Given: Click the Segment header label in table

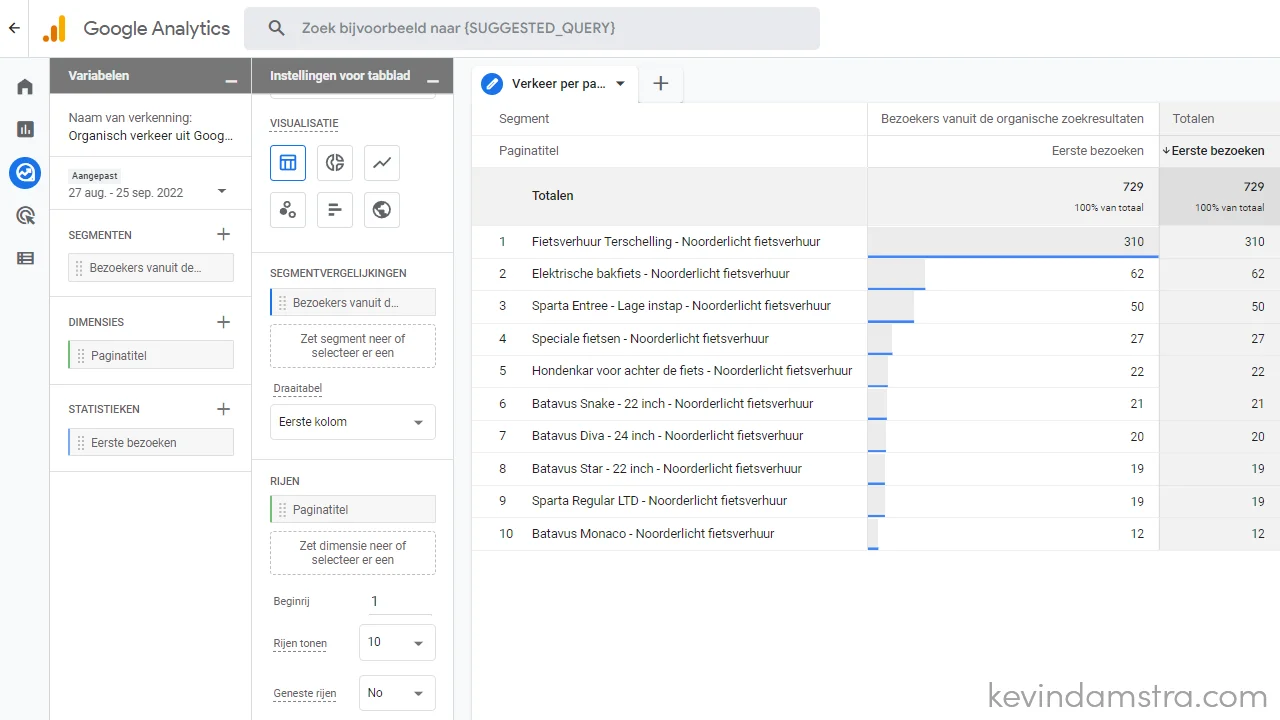Looking at the screenshot, I should 524,118.
